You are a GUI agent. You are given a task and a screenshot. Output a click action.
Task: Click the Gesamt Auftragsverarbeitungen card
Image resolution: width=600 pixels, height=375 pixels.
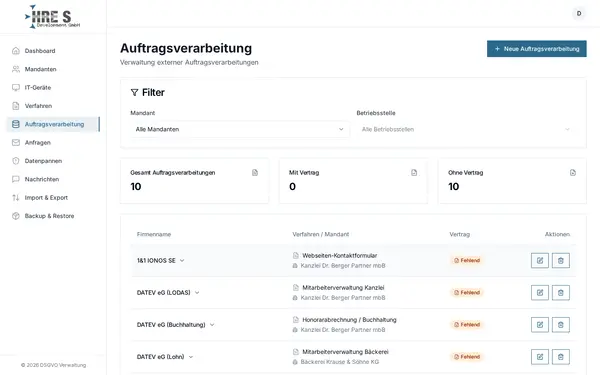194,181
